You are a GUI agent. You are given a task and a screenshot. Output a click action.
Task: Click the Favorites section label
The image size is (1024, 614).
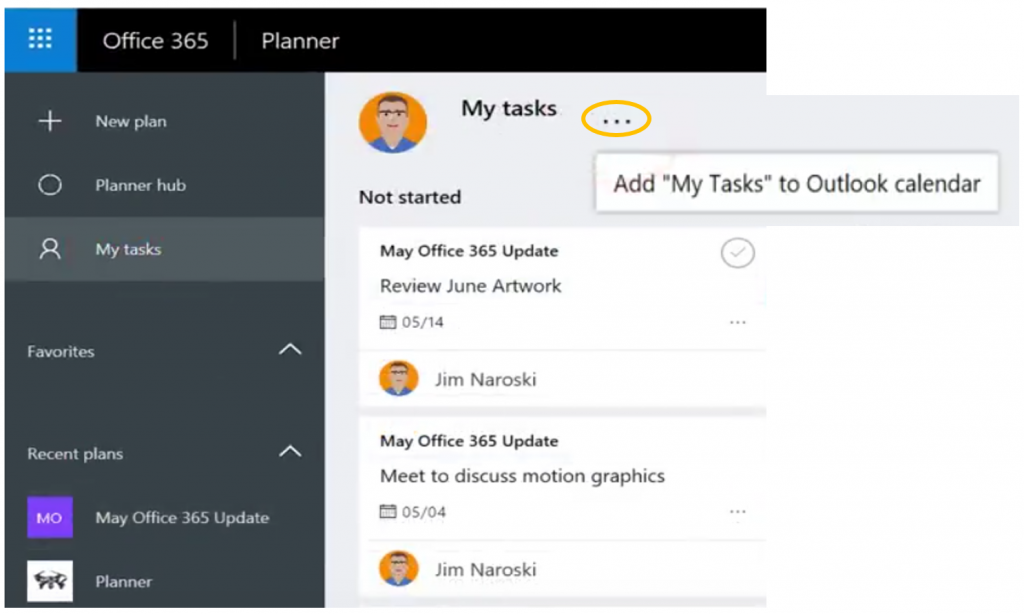tap(61, 351)
